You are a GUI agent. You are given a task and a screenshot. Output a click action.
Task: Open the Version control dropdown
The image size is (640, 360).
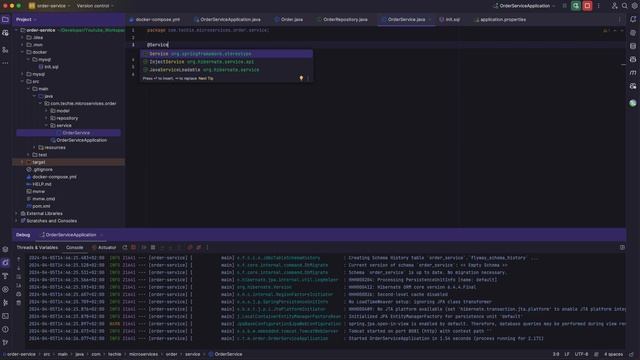click(95, 6)
